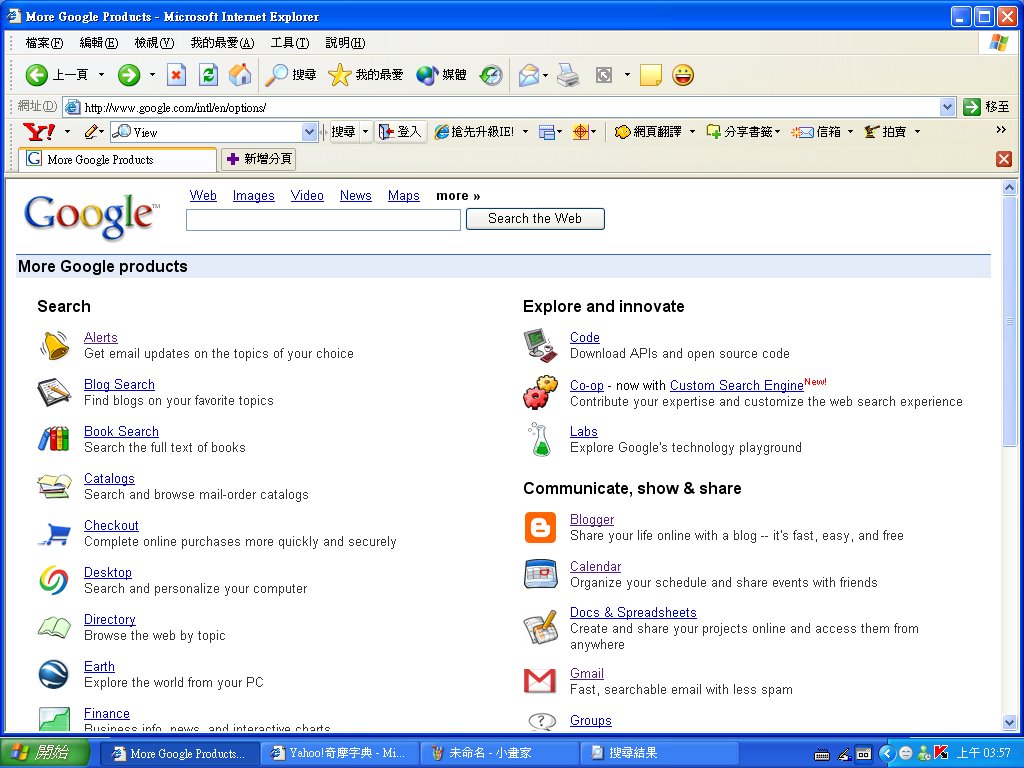The width and height of the screenshot is (1024, 768).
Task: Click the Blogger orange B icon
Action: (x=541, y=527)
